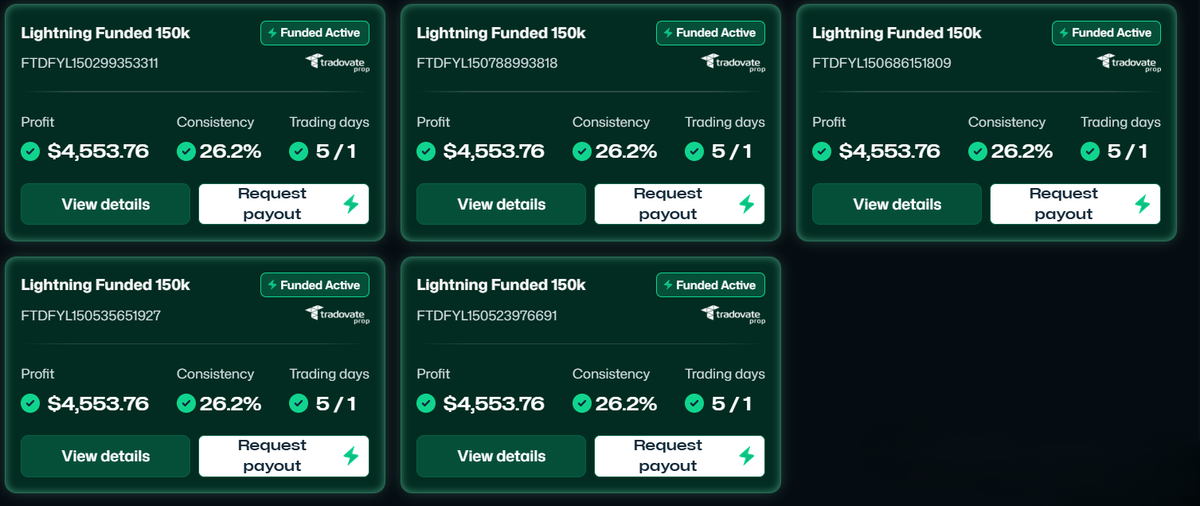Viewport: 1200px width, 506px height.
Task: Click profit checkmark icon on account FTDFYL150523976691
Action: pyautogui.click(x=427, y=404)
